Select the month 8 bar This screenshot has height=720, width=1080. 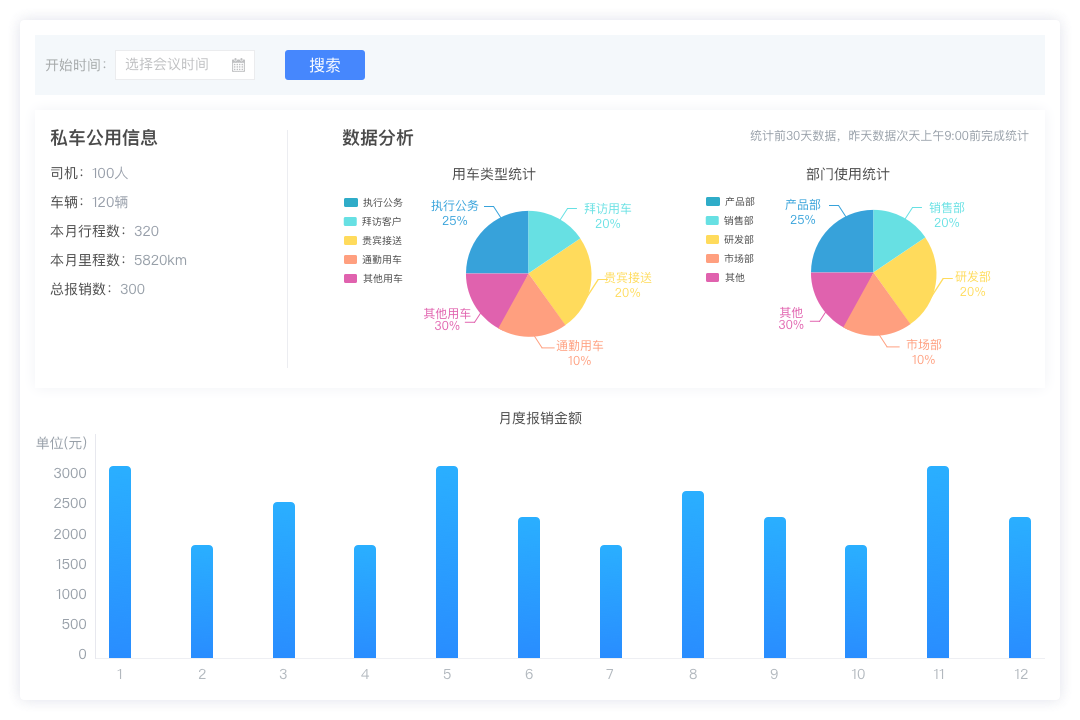point(693,575)
